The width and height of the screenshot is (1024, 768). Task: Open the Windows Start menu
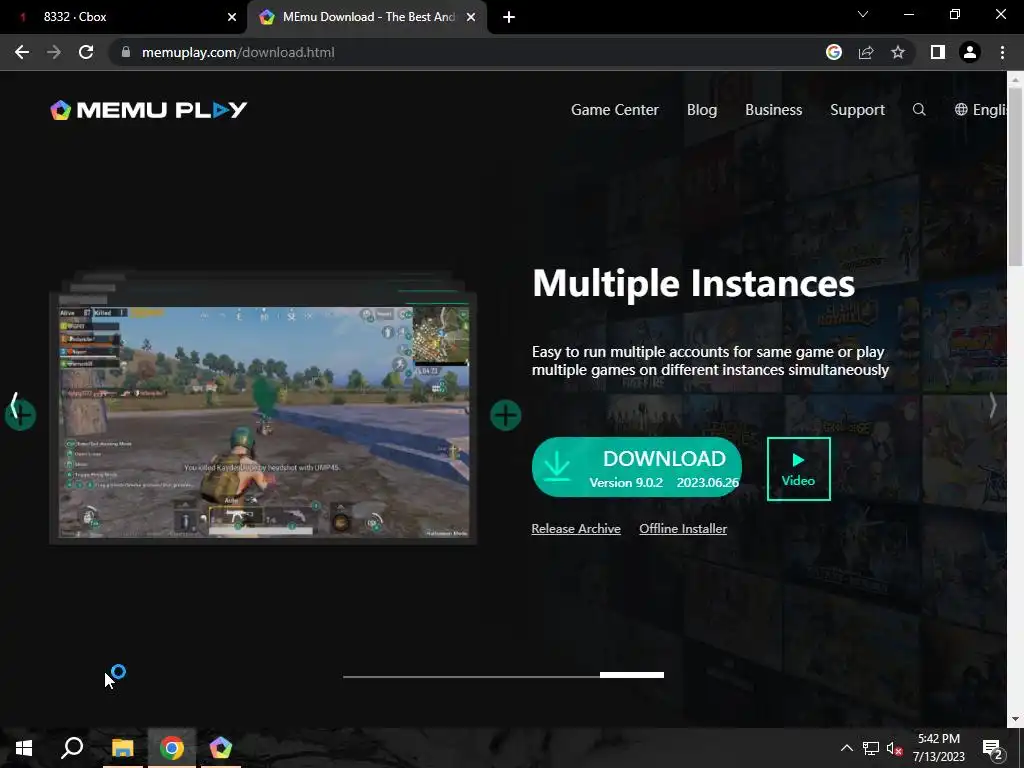(24, 748)
